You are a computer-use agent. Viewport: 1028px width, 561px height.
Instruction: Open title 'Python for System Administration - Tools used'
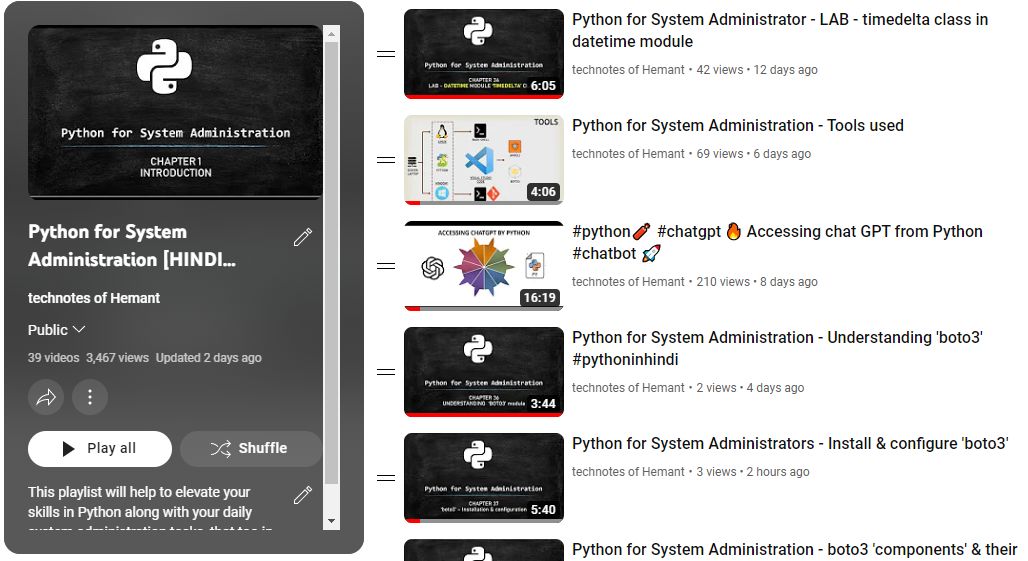(738, 126)
